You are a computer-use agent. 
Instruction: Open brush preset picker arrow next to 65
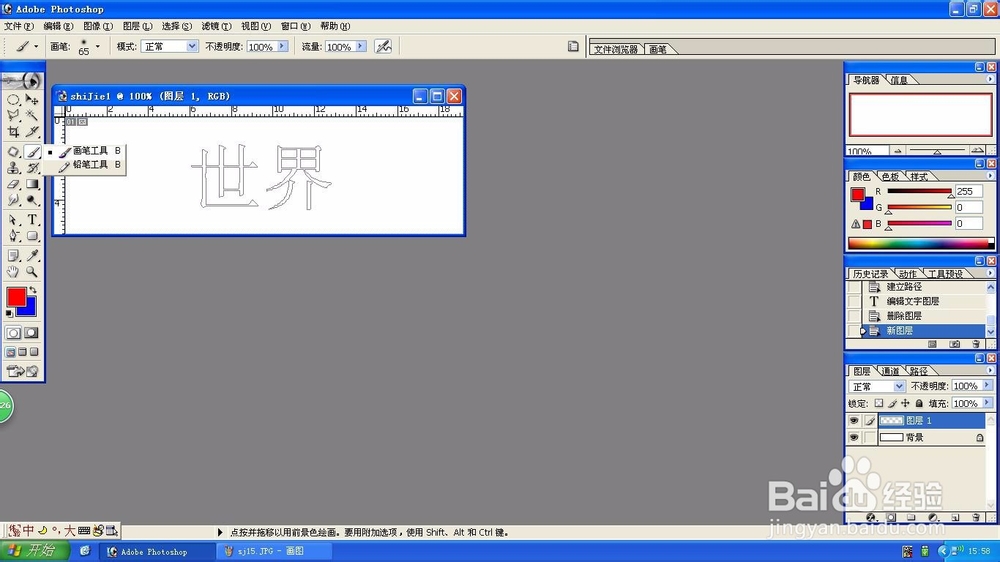(98, 47)
